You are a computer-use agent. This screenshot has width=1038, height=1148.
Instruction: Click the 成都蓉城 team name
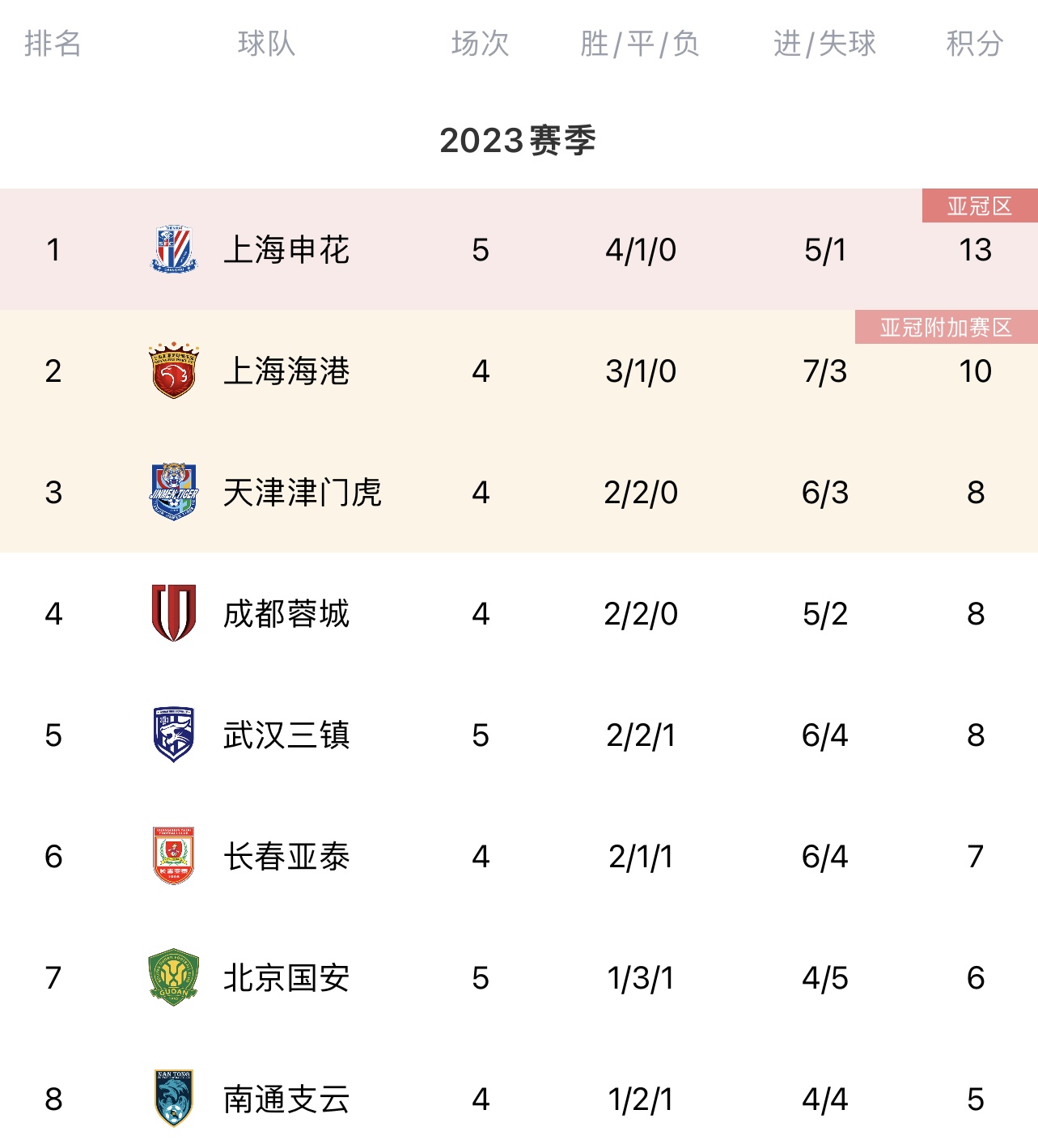286,614
